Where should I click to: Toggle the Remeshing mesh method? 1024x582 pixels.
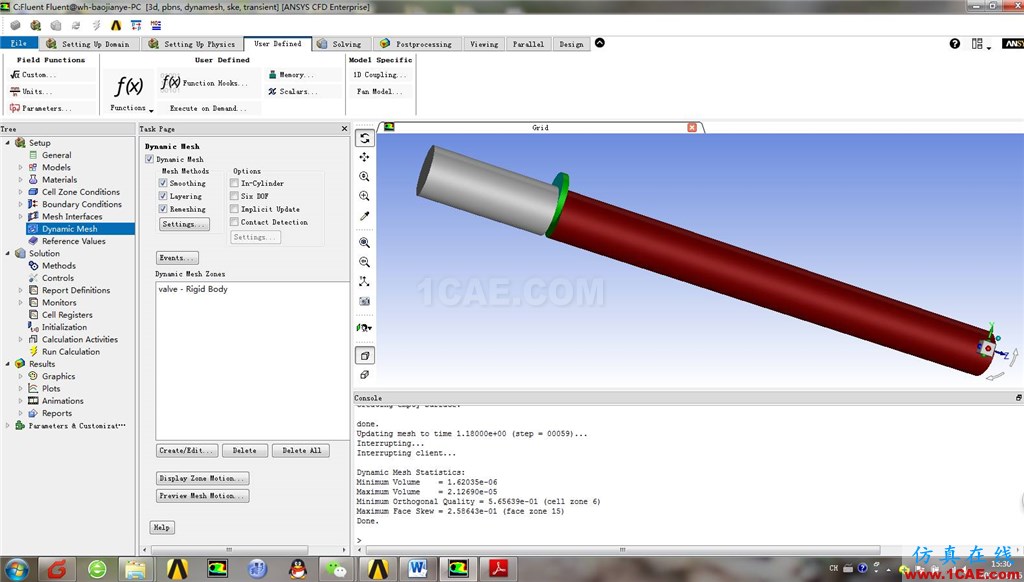pos(163,209)
